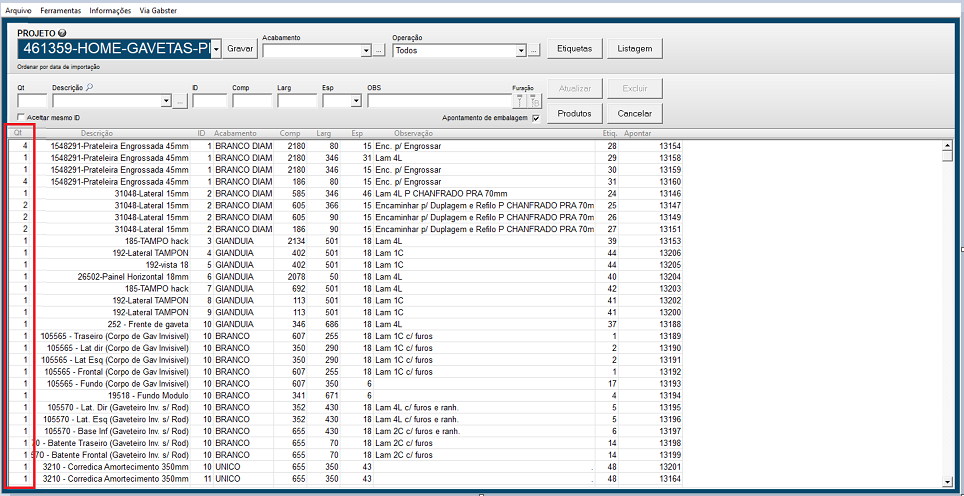Select row 26502-Painel Horizontal 18mm

pyautogui.click(x=344, y=277)
